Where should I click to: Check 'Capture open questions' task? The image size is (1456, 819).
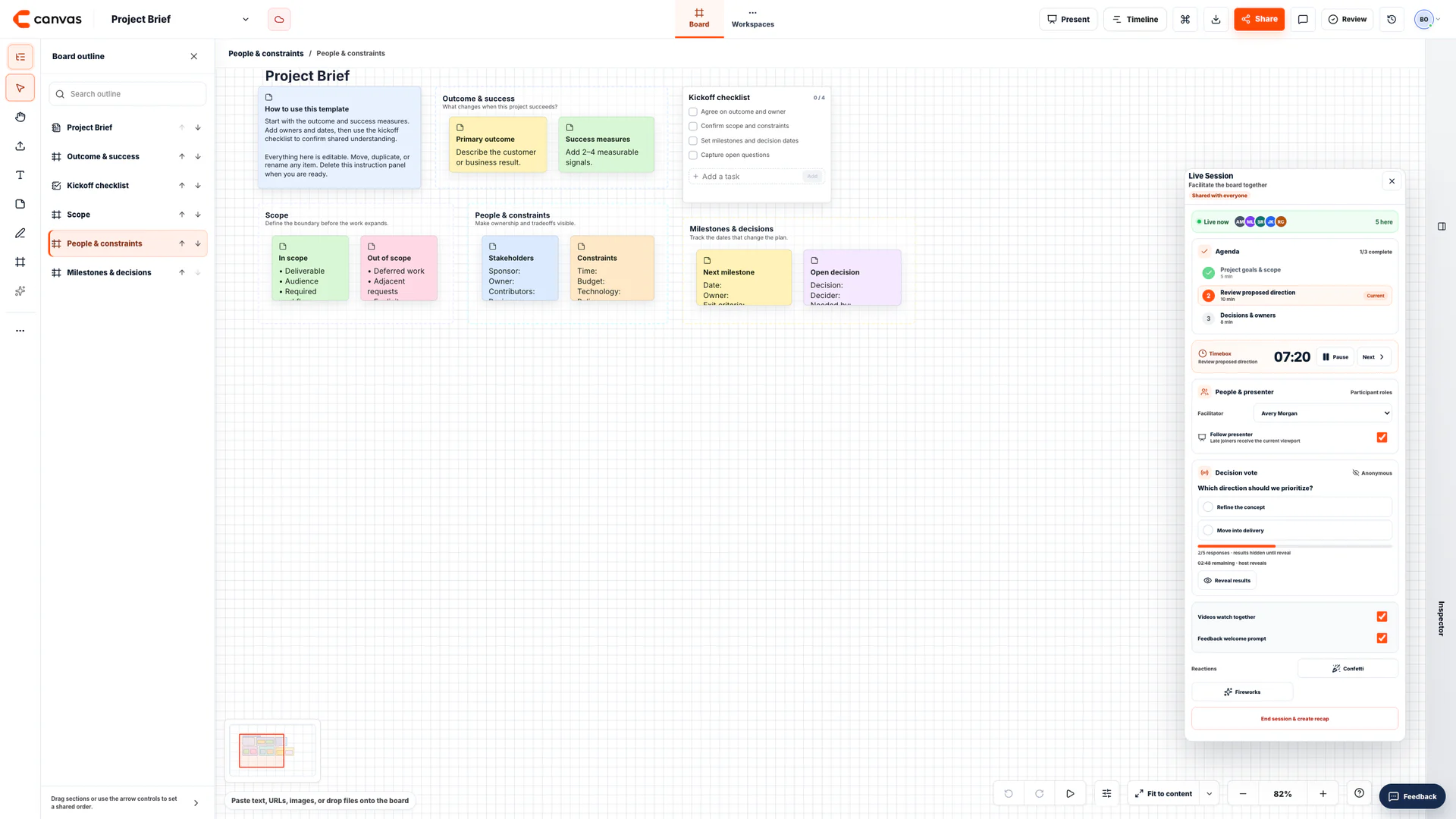pos(692,155)
